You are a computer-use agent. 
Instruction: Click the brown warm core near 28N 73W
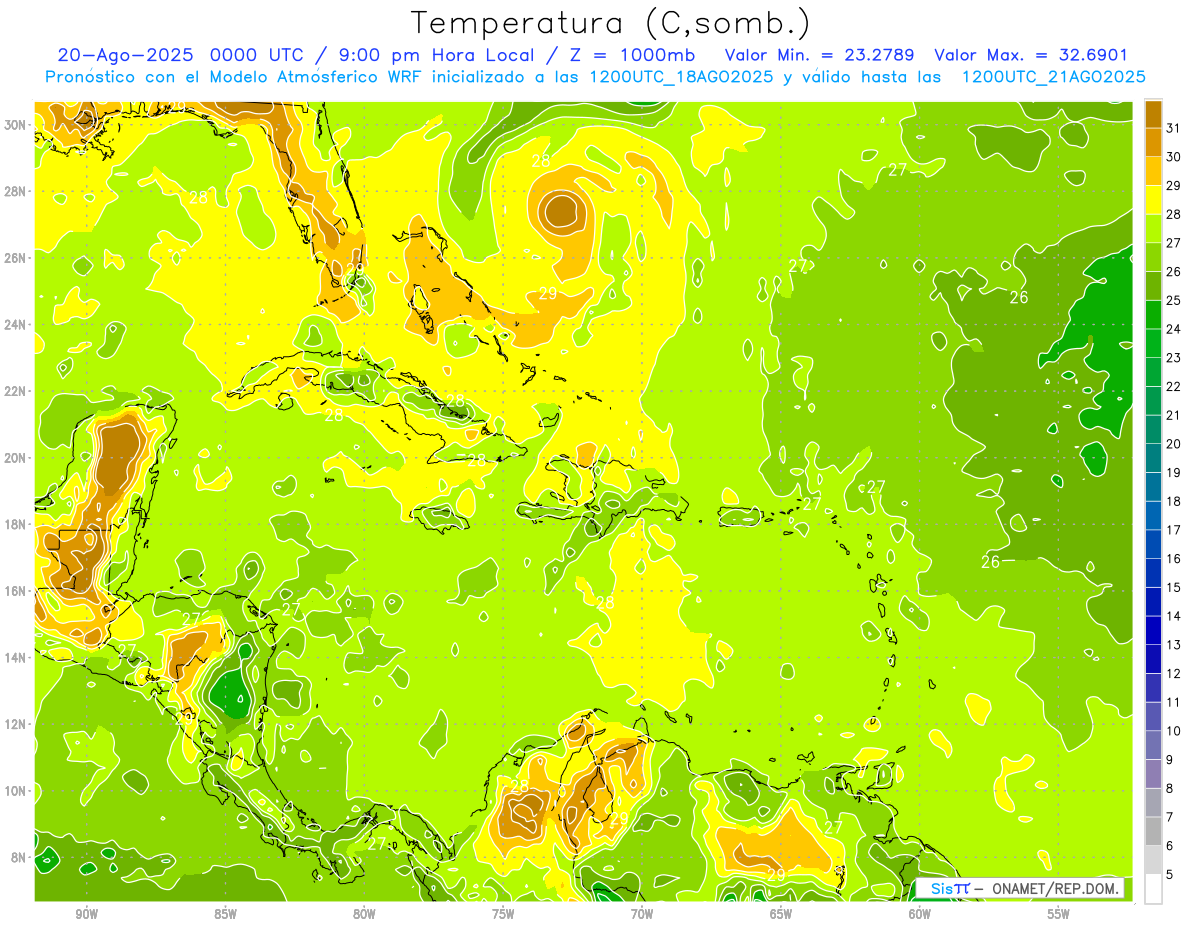tap(562, 211)
